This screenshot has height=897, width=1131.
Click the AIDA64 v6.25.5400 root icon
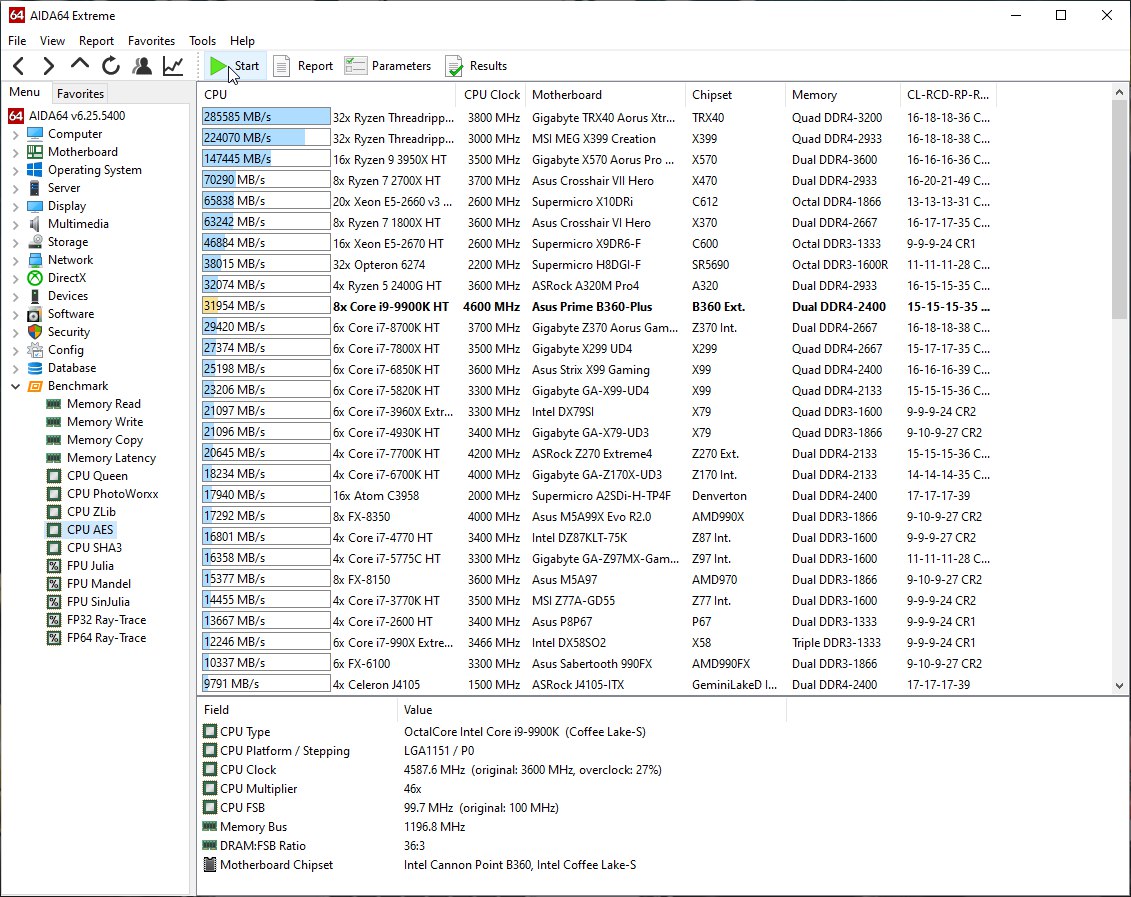click(16, 115)
